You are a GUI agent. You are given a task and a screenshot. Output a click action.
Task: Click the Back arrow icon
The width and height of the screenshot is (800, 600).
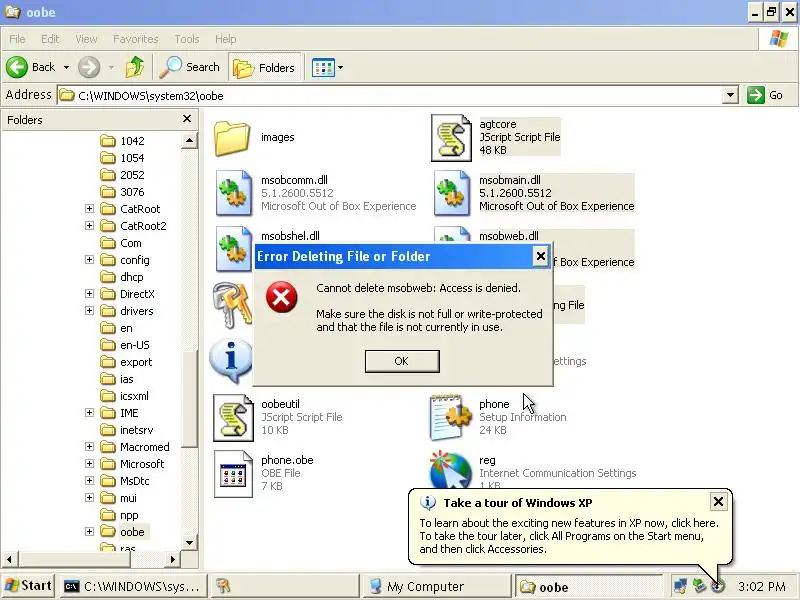pyautogui.click(x=16, y=67)
